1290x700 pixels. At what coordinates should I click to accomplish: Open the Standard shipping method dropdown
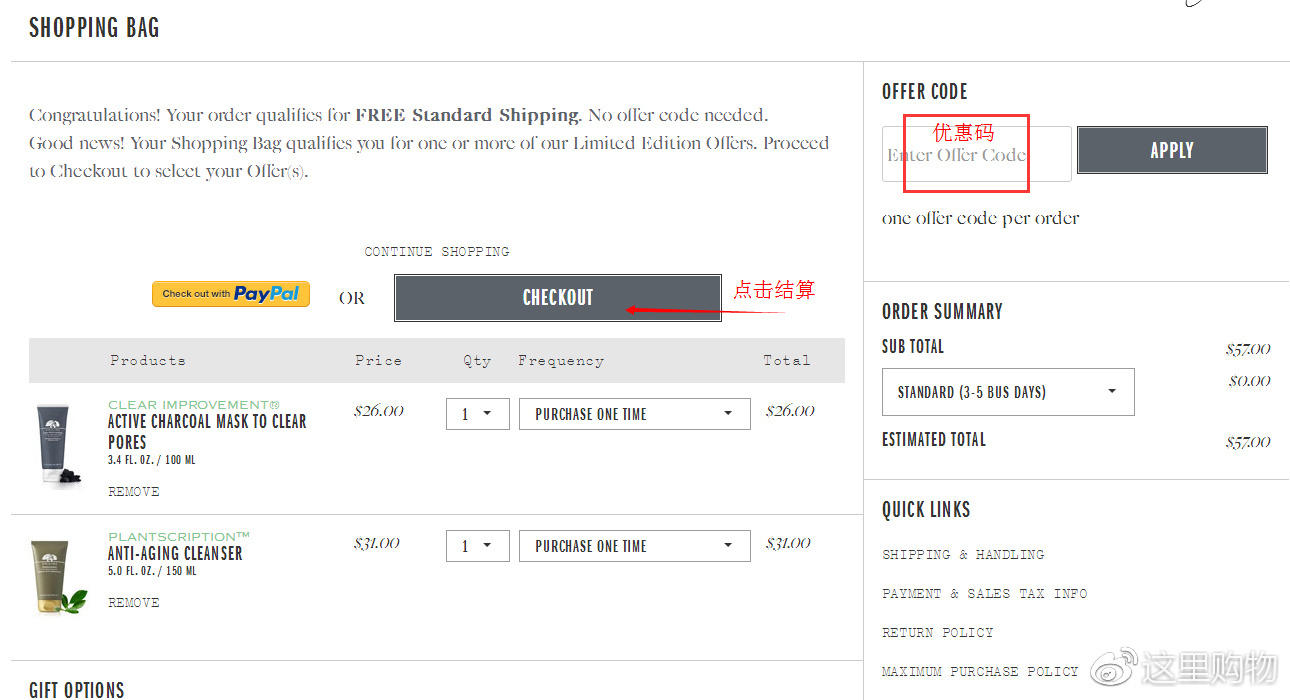[x=1008, y=392]
